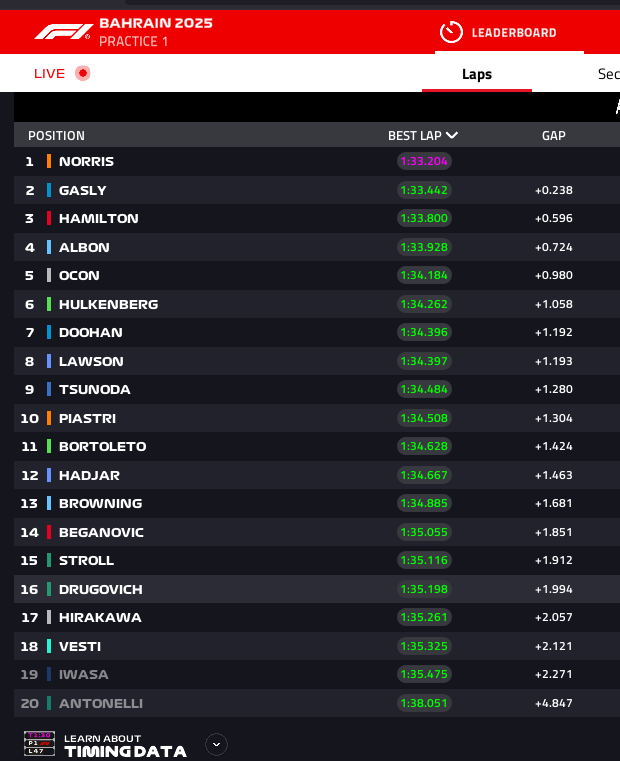Select the Gasly driver row
The width and height of the screenshot is (620, 761).
pyautogui.click(x=317, y=190)
